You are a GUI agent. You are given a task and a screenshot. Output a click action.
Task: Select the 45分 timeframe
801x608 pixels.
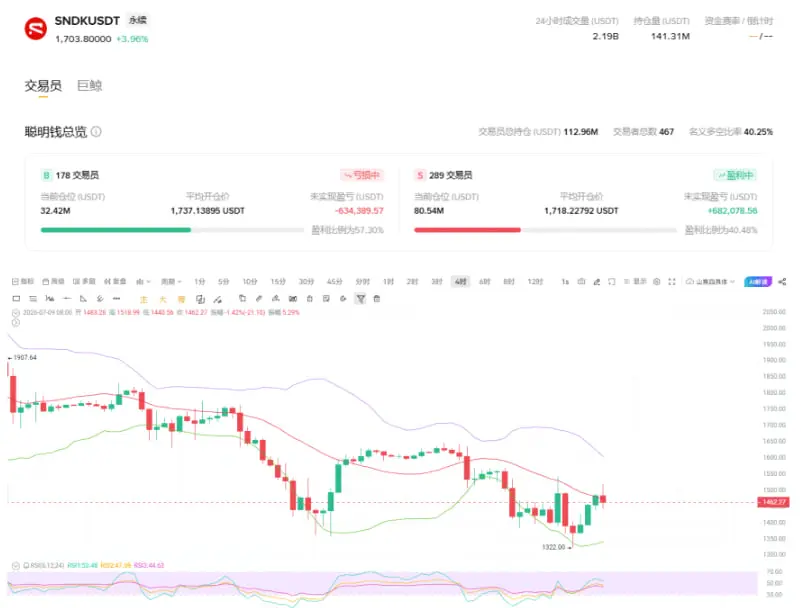[334, 282]
